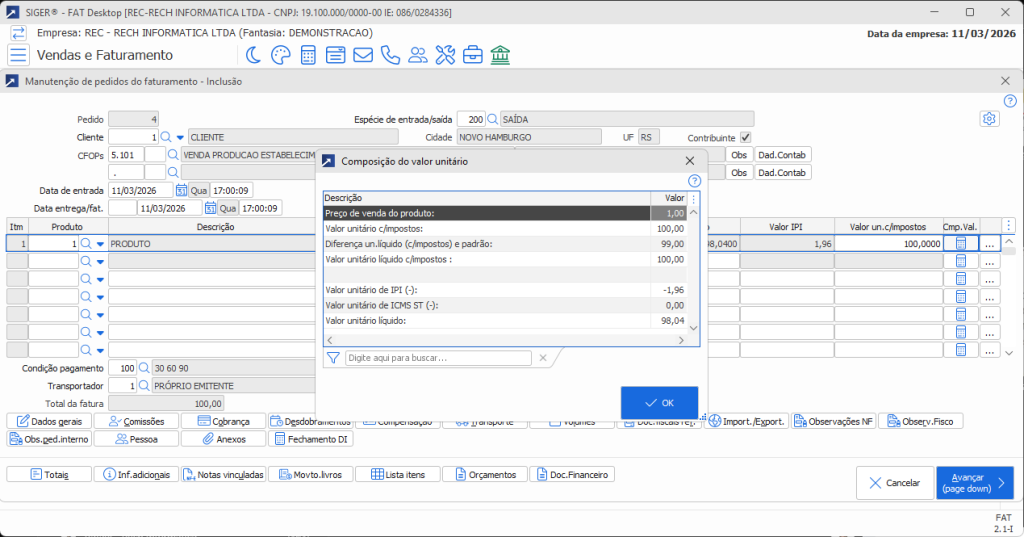This screenshot has height=537, width=1024.
Task: Confirm the dialog with OK button
Action: [659, 402]
